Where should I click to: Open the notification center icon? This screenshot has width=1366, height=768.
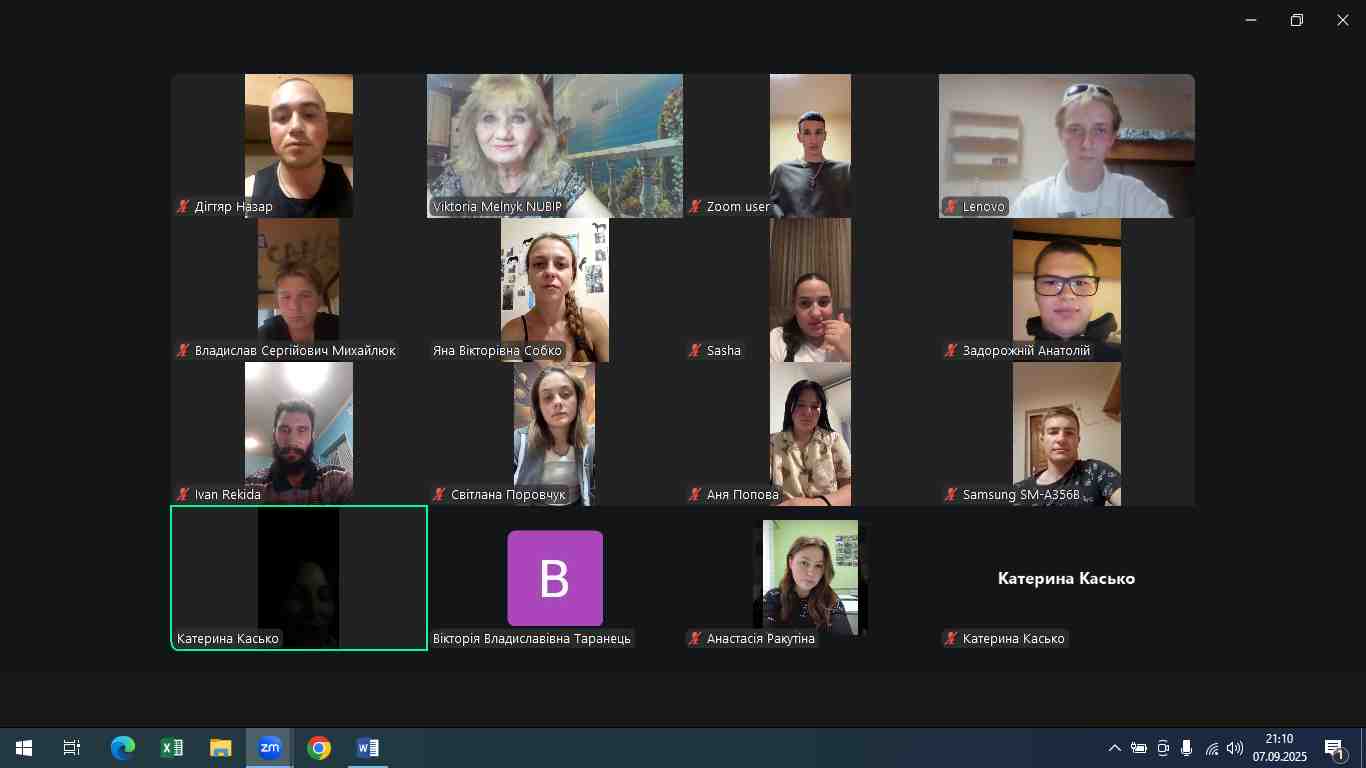[1334, 748]
